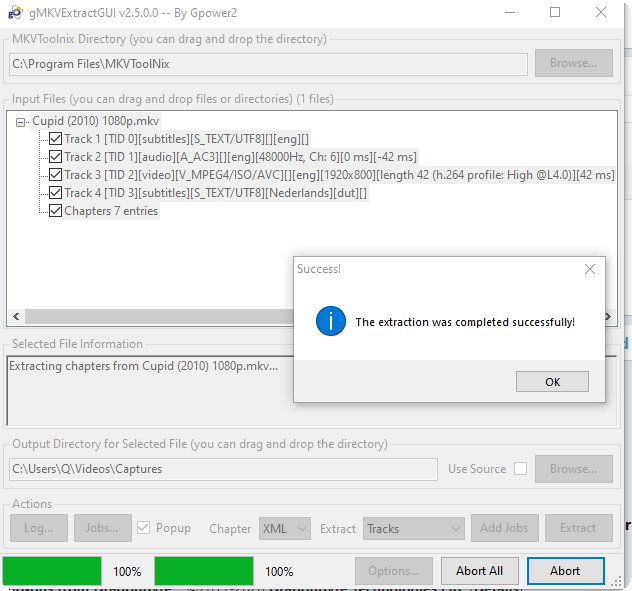
Task: Click the Abort All button
Action: pyautogui.click(x=479, y=571)
